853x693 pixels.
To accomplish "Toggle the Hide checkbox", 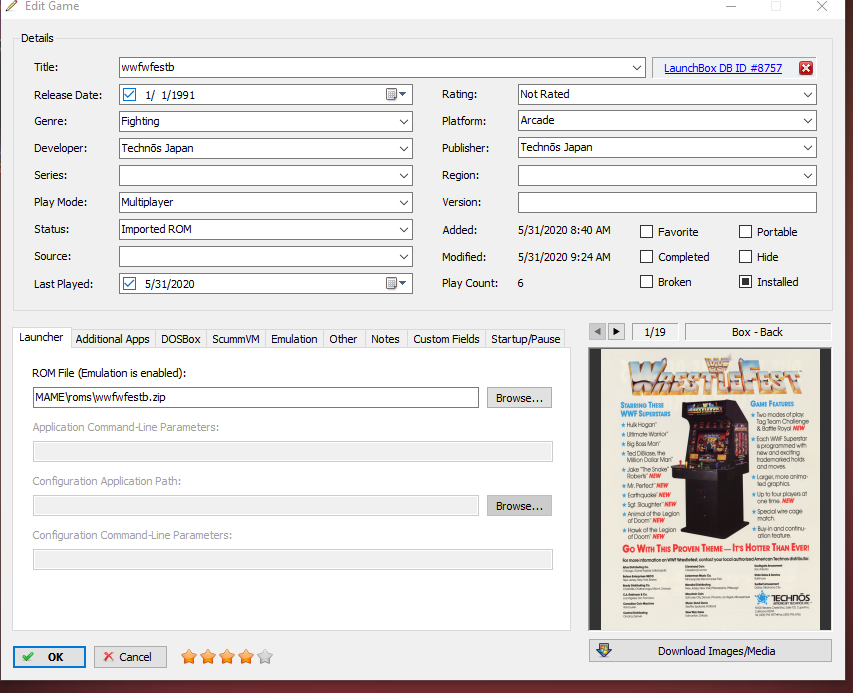I will (x=745, y=257).
